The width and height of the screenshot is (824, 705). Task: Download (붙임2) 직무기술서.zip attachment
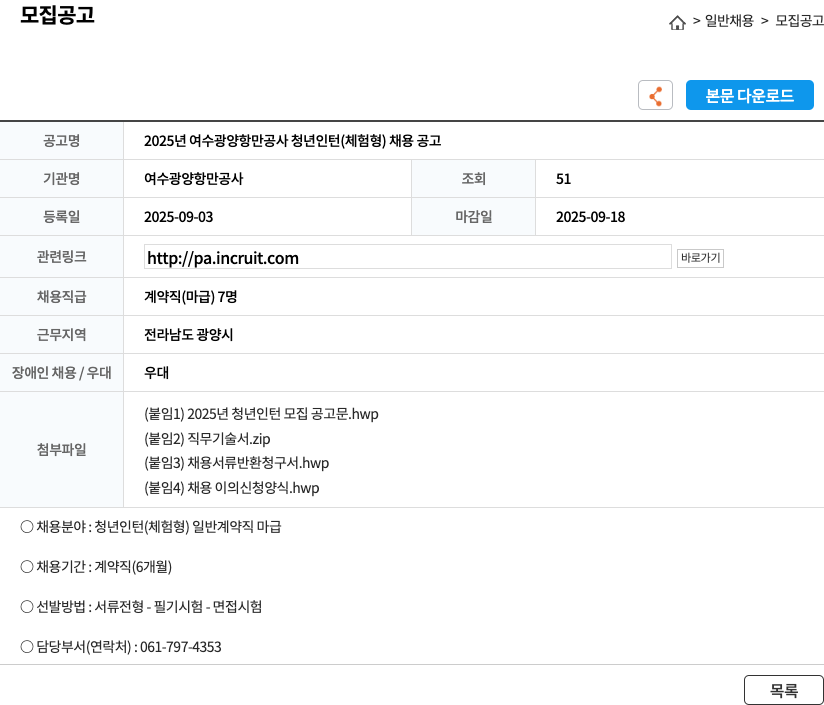207,439
